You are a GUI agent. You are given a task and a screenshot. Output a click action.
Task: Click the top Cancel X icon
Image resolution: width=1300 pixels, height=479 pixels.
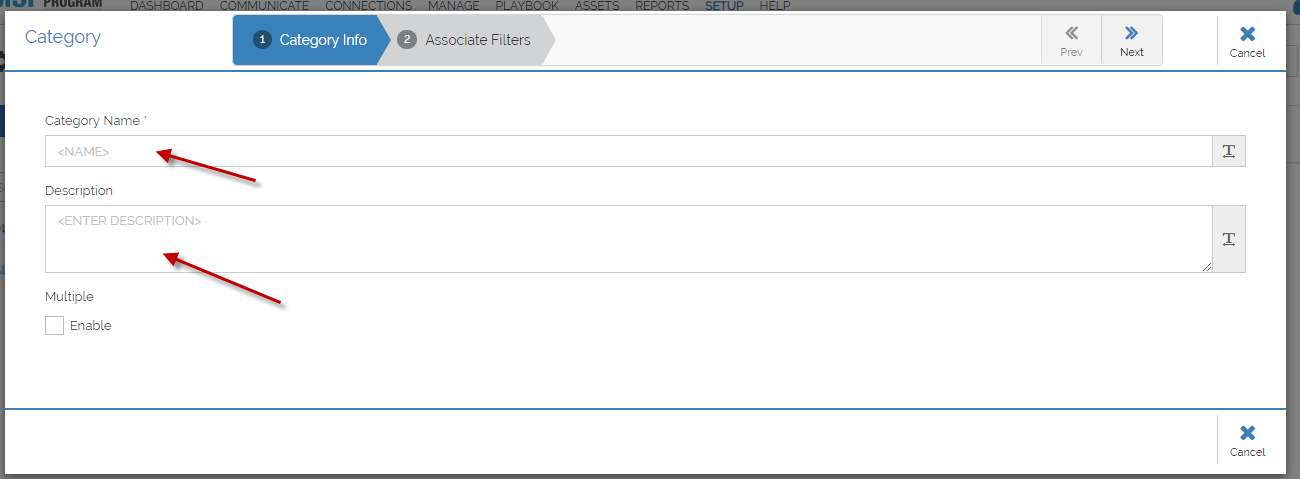pyautogui.click(x=1247, y=34)
